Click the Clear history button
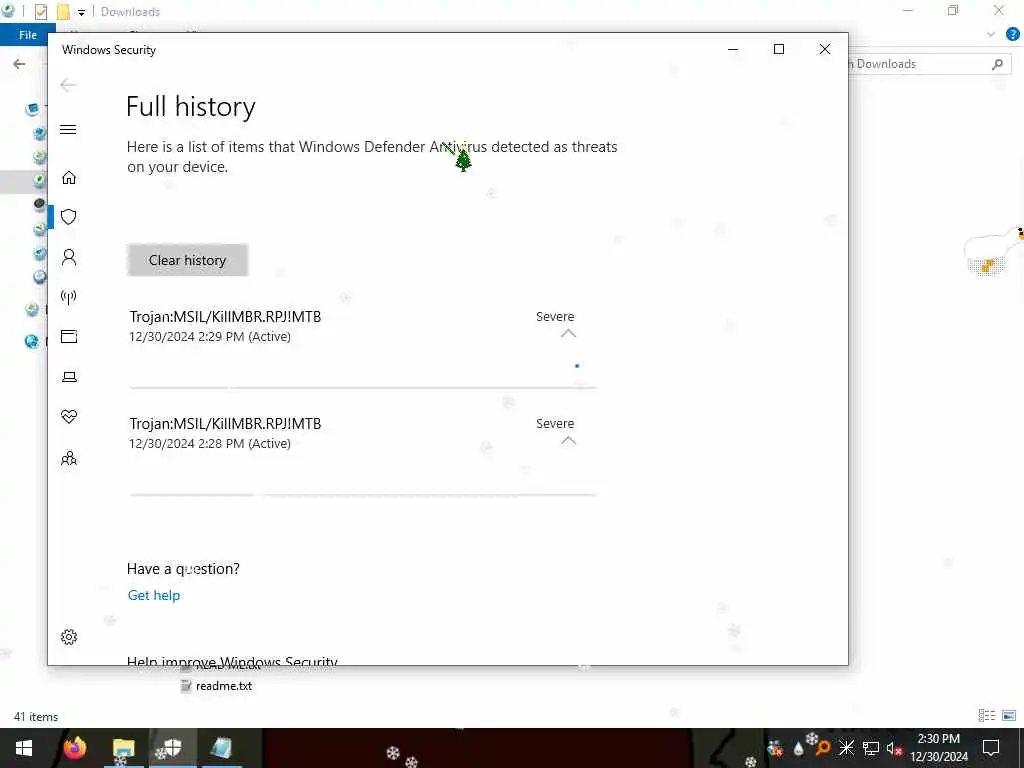This screenshot has height=768, width=1024. (x=187, y=260)
